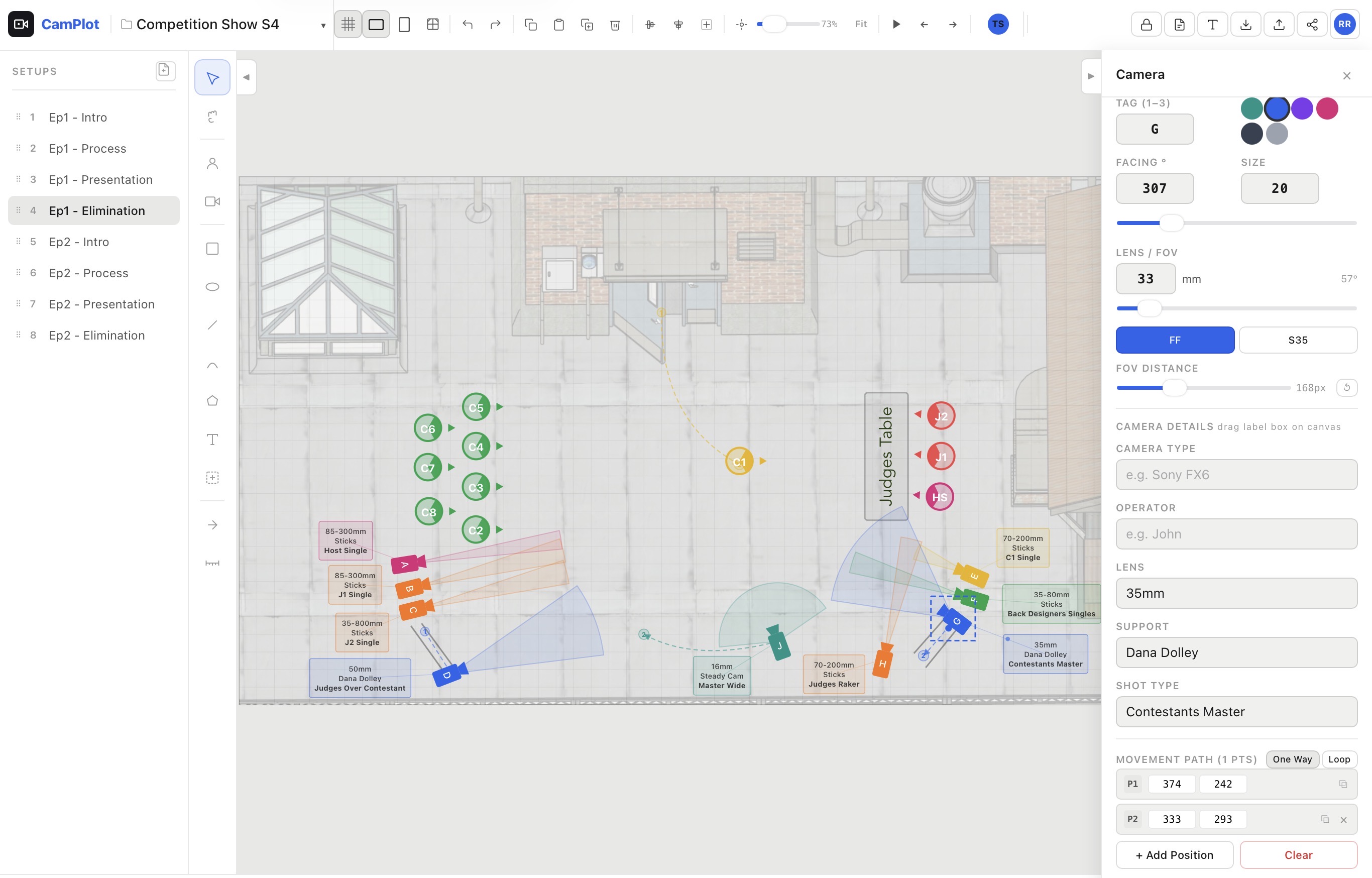This screenshot has height=878, width=1372.
Task: Switch sensor mode to S35
Action: point(1298,340)
